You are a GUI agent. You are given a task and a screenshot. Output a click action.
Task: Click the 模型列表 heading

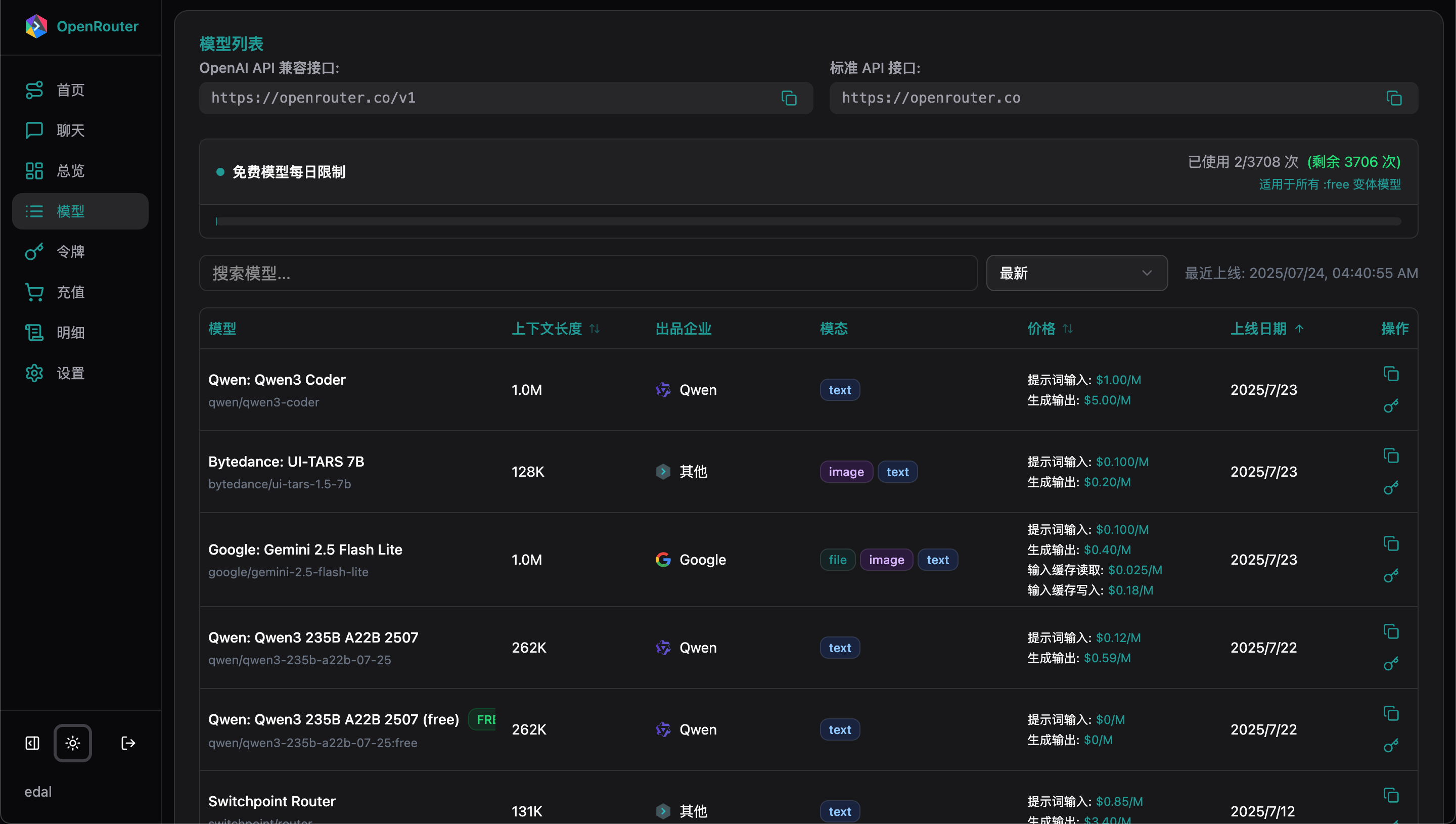click(232, 44)
